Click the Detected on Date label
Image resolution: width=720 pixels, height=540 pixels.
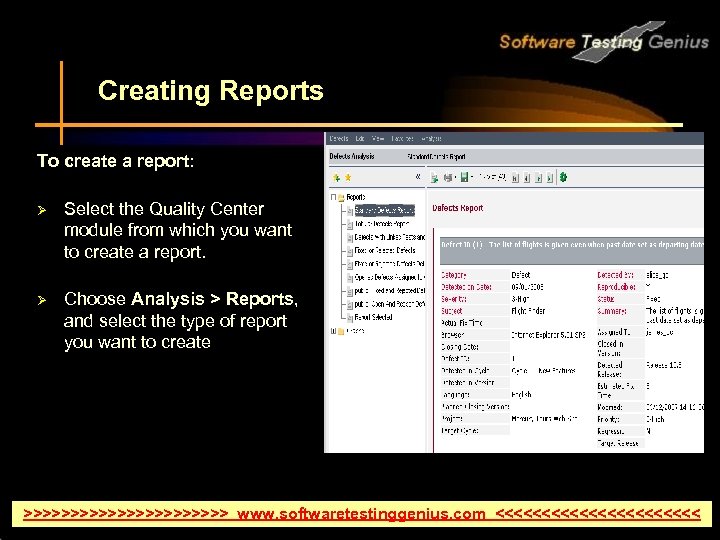coord(466,287)
